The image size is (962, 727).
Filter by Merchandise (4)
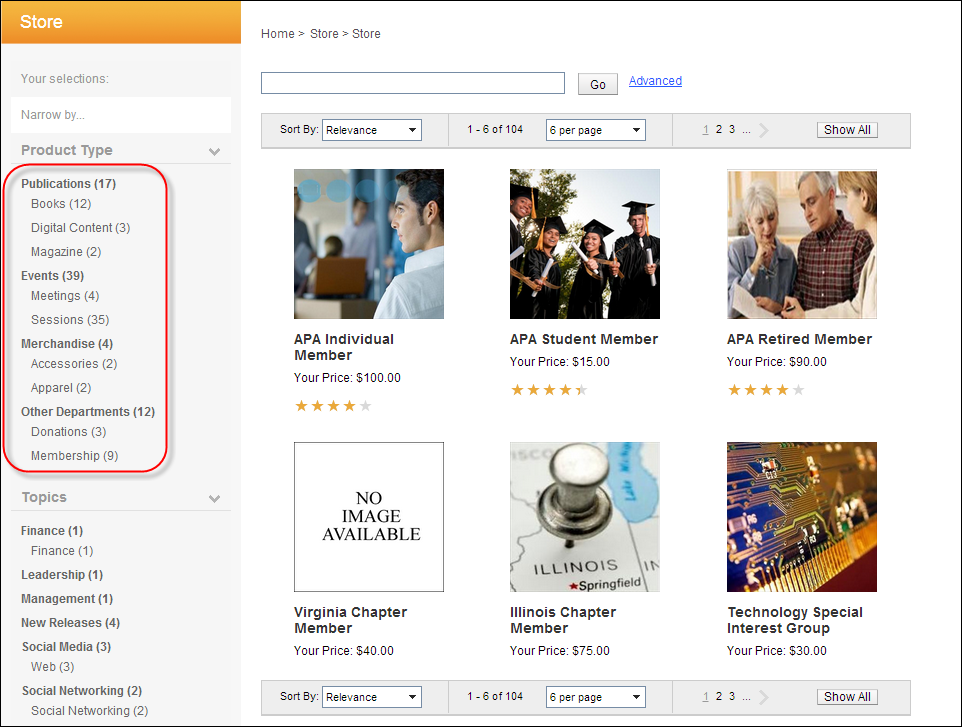click(67, 344)
